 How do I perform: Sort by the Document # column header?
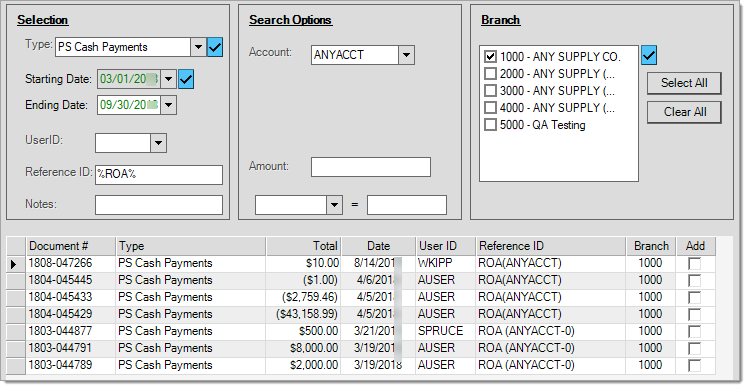71,246
